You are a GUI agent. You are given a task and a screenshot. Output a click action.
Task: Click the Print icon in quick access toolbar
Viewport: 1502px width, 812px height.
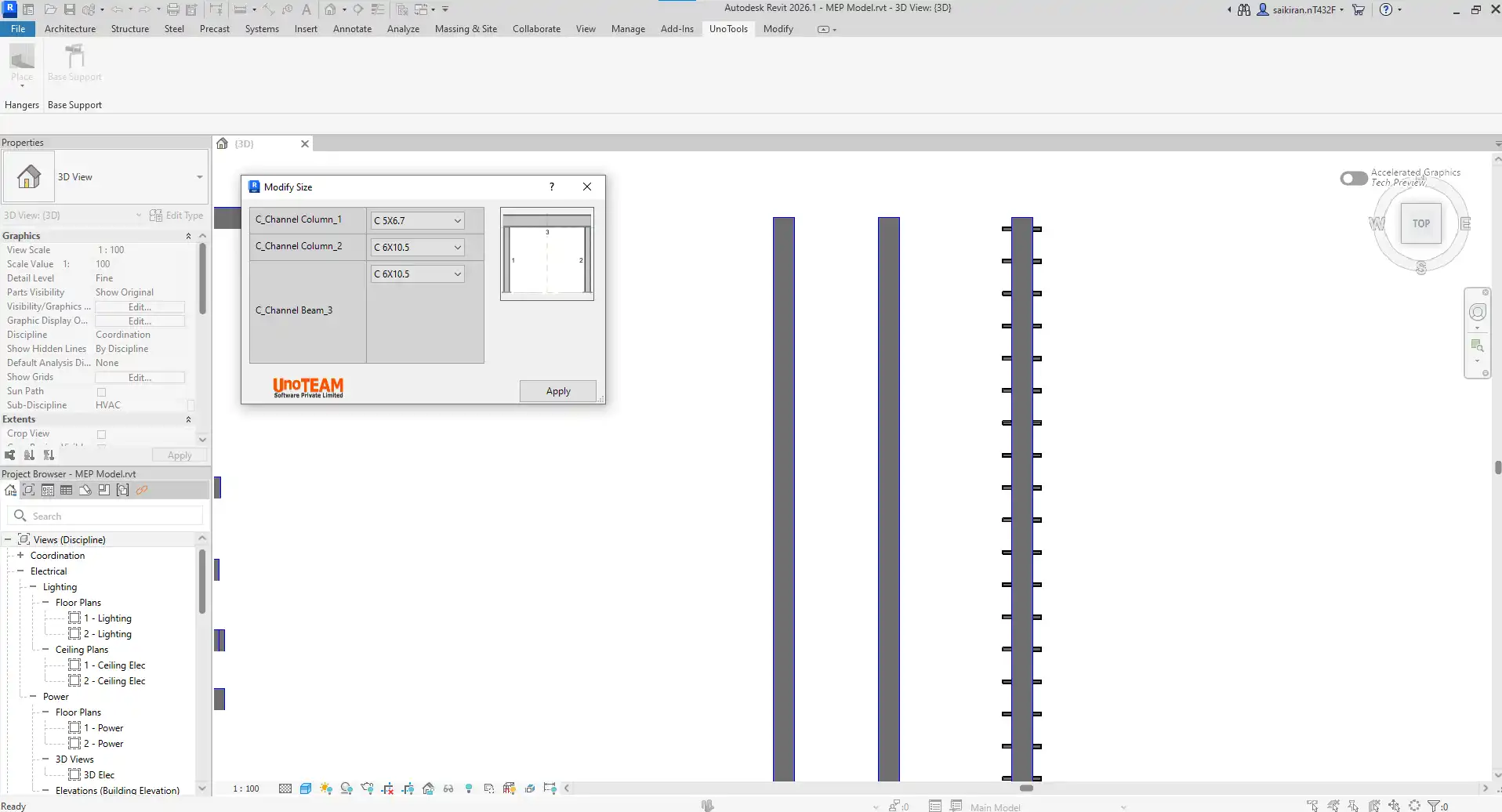(x=173, y=9)
